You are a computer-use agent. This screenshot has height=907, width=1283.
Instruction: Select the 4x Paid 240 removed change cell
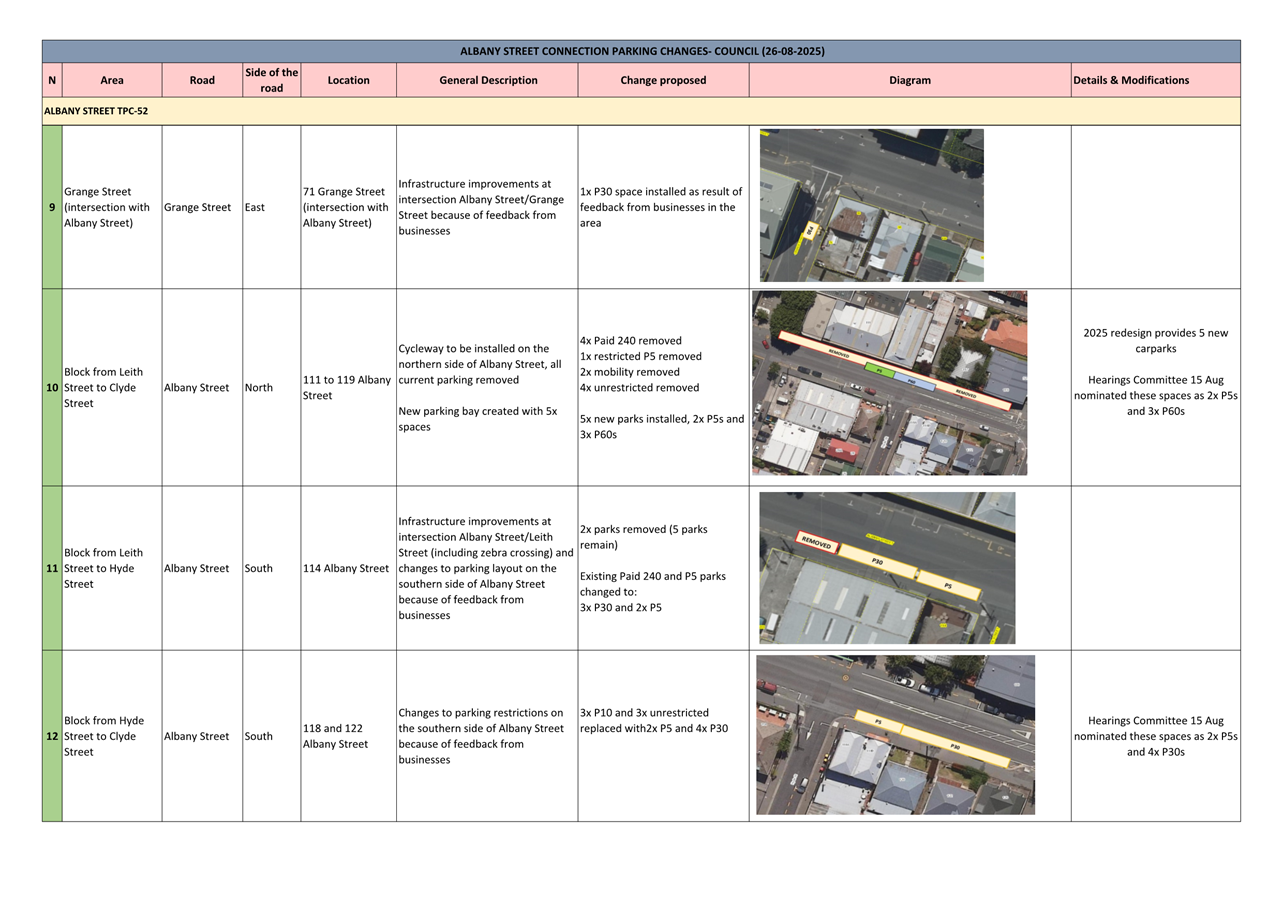coord(662,387)
